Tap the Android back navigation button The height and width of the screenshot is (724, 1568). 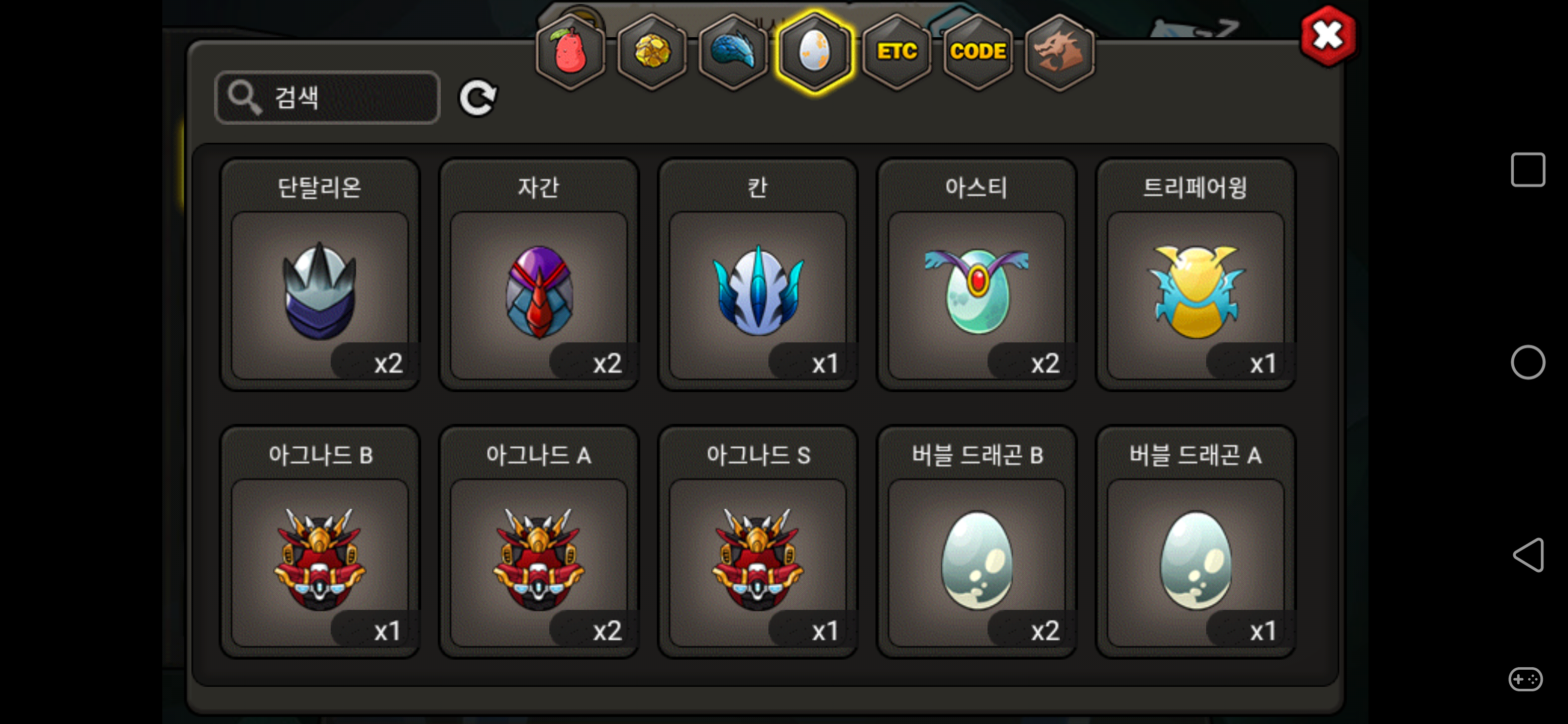(1528, 555)
